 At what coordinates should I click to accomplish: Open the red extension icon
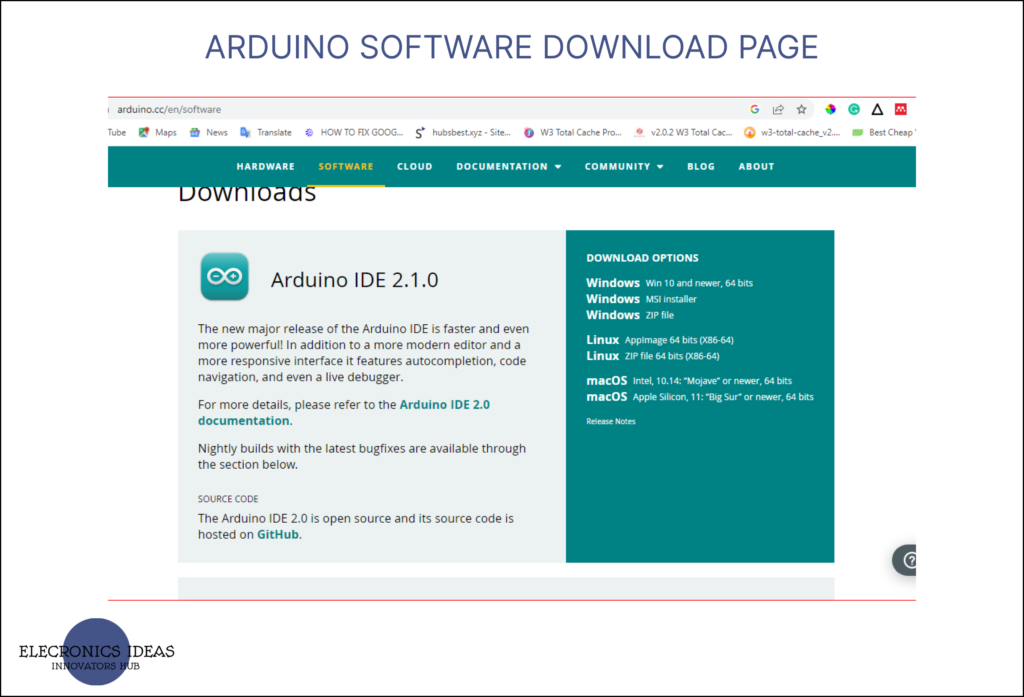click(901, 109)
